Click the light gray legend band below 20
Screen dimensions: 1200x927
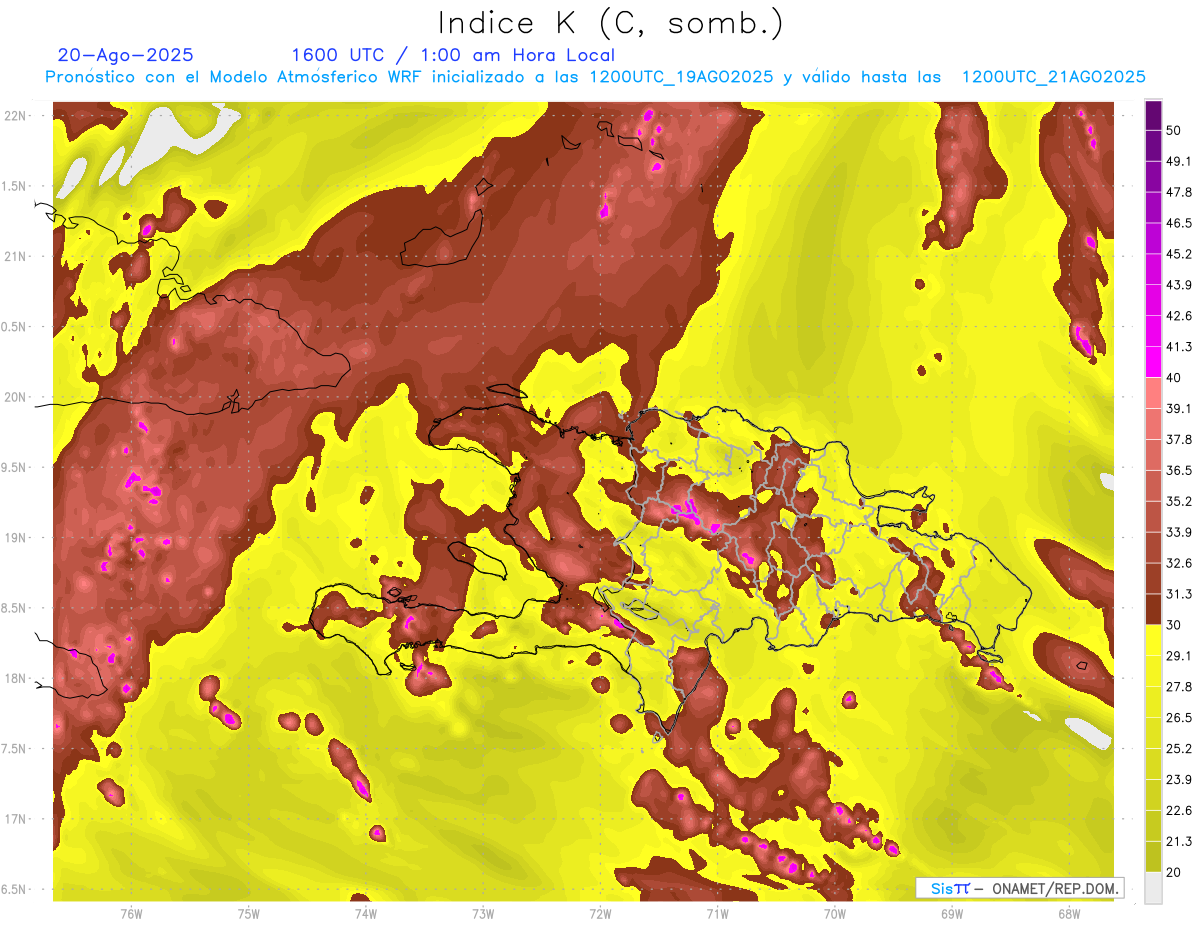tap(1153, 887)
